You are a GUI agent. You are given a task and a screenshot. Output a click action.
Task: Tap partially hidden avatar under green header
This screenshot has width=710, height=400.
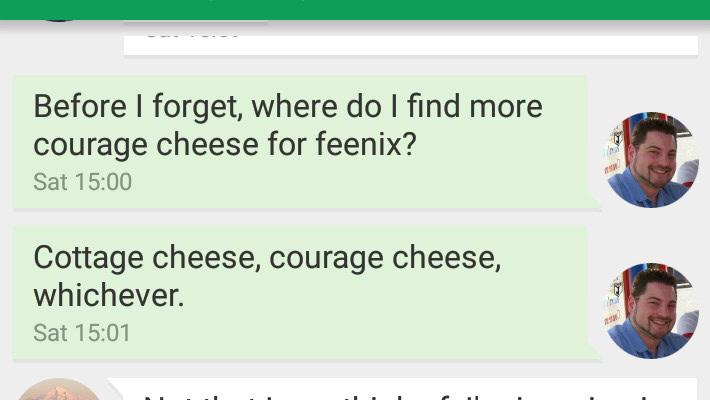[x=59, y=19]
